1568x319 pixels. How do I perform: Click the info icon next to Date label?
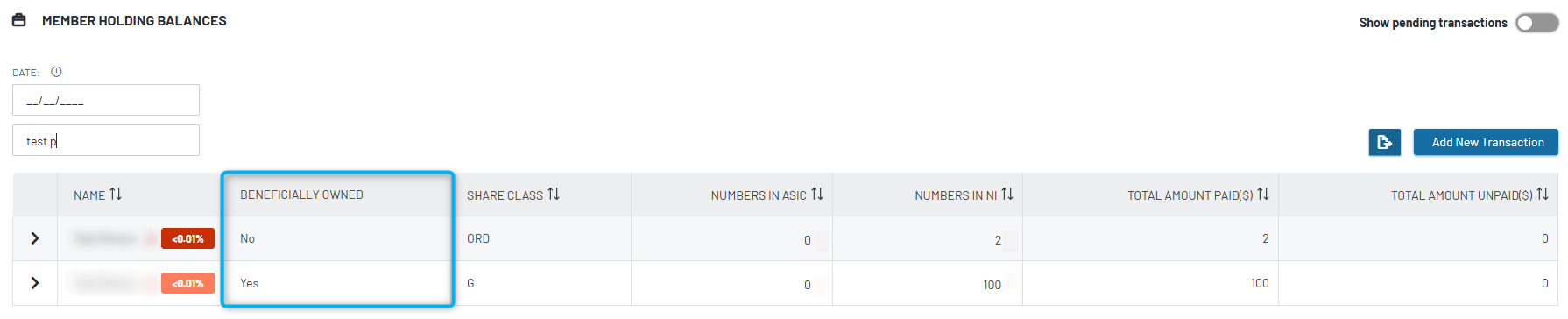[x=56, y=72]
